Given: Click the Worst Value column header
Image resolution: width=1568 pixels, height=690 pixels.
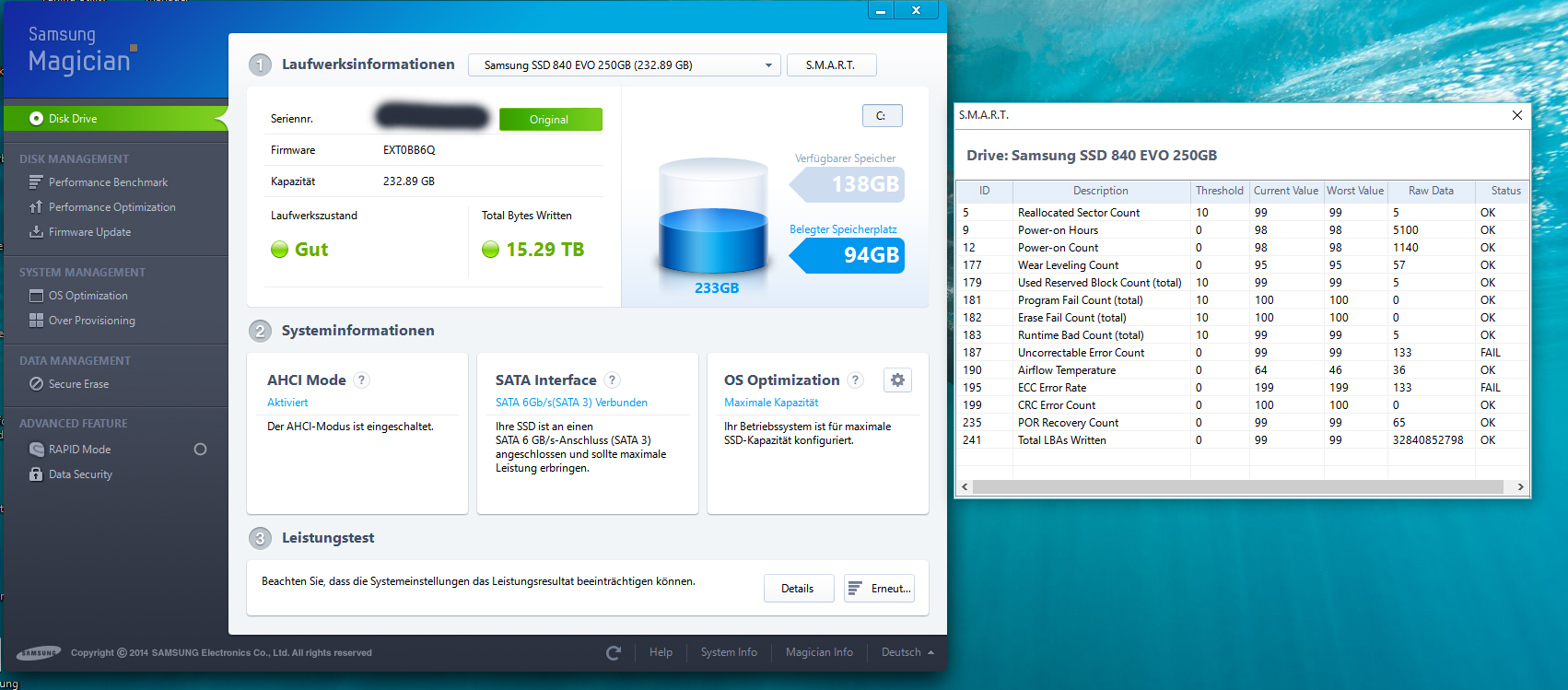Looking at the screenshot, I should (1355, 191).
